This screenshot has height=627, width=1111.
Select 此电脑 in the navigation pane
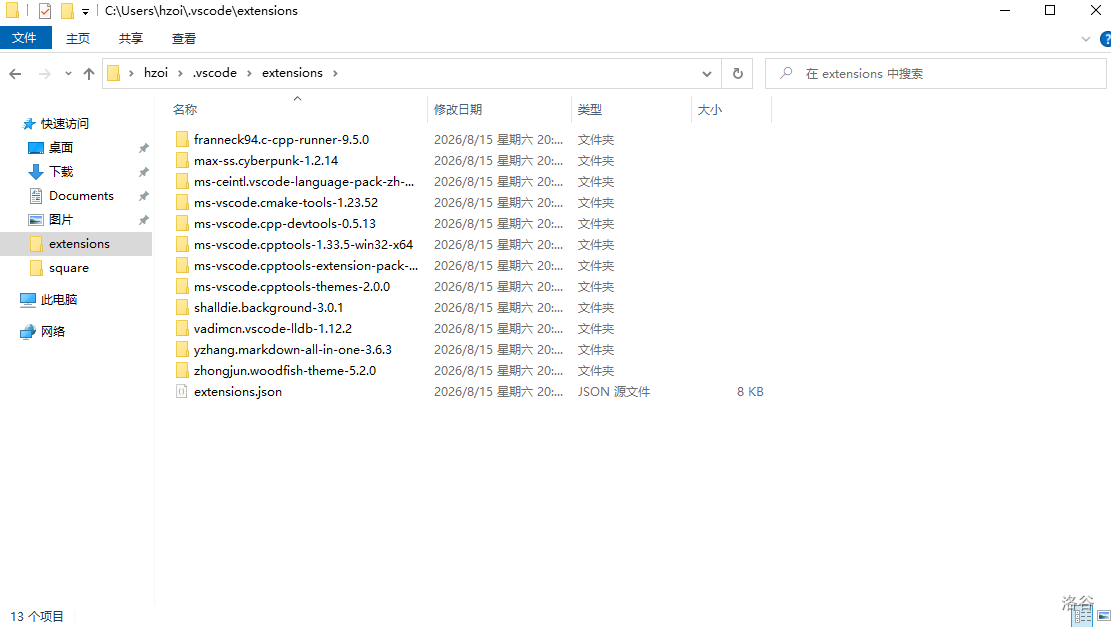pos(59,300)
